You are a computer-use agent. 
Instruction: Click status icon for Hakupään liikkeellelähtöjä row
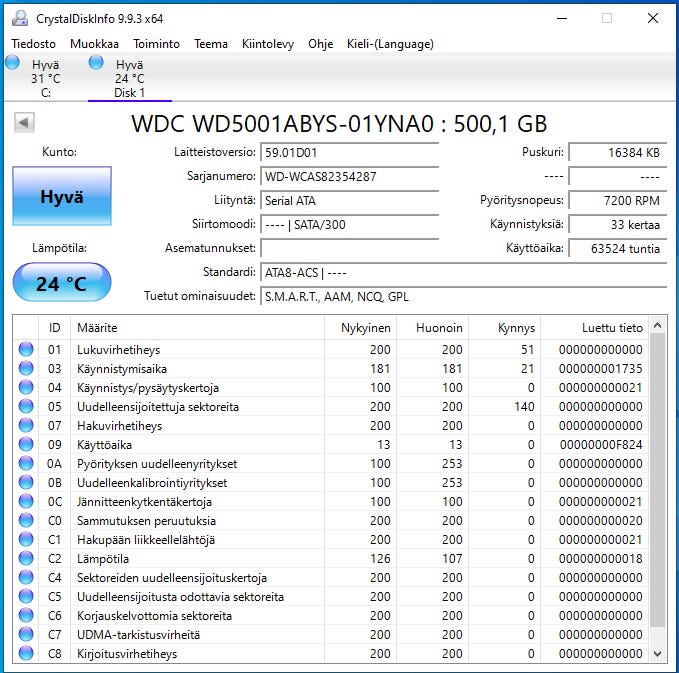point(26,540)
